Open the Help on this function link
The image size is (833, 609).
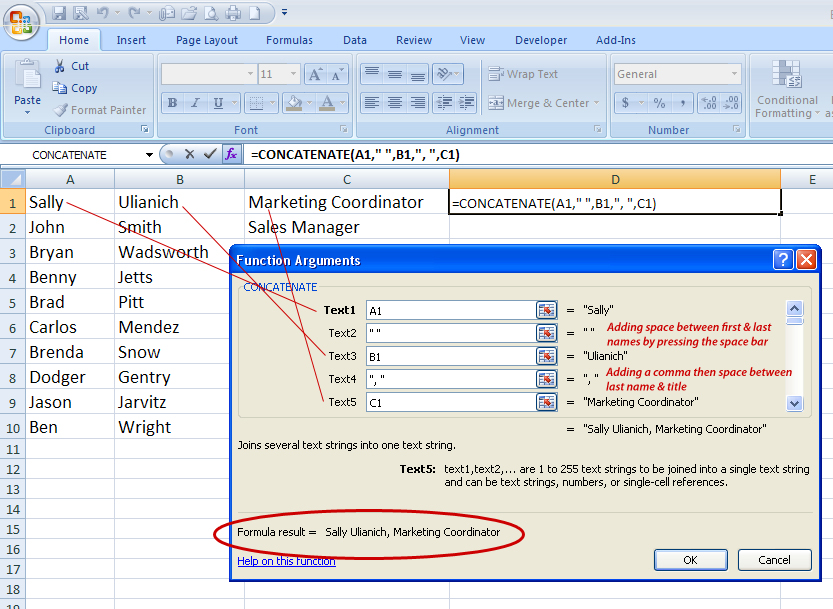[x=286, y=562]
